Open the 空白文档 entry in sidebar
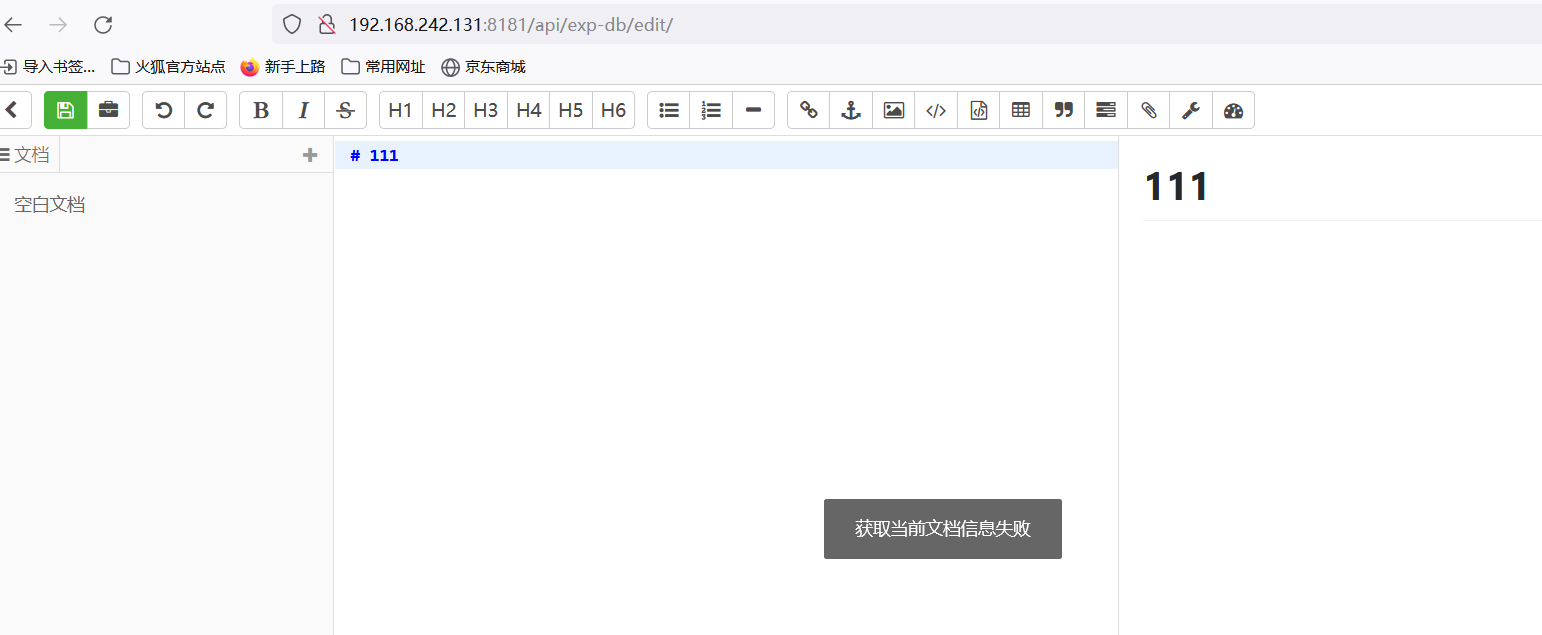The width and height of the screenshot is (1542, 635). [49, 205]
